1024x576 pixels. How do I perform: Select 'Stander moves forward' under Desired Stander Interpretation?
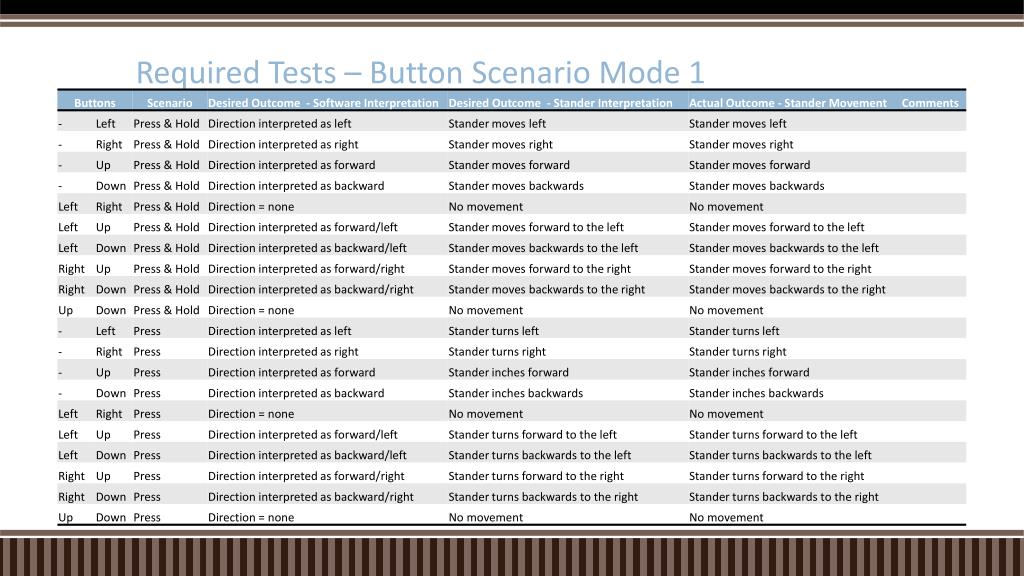(509, 165)
